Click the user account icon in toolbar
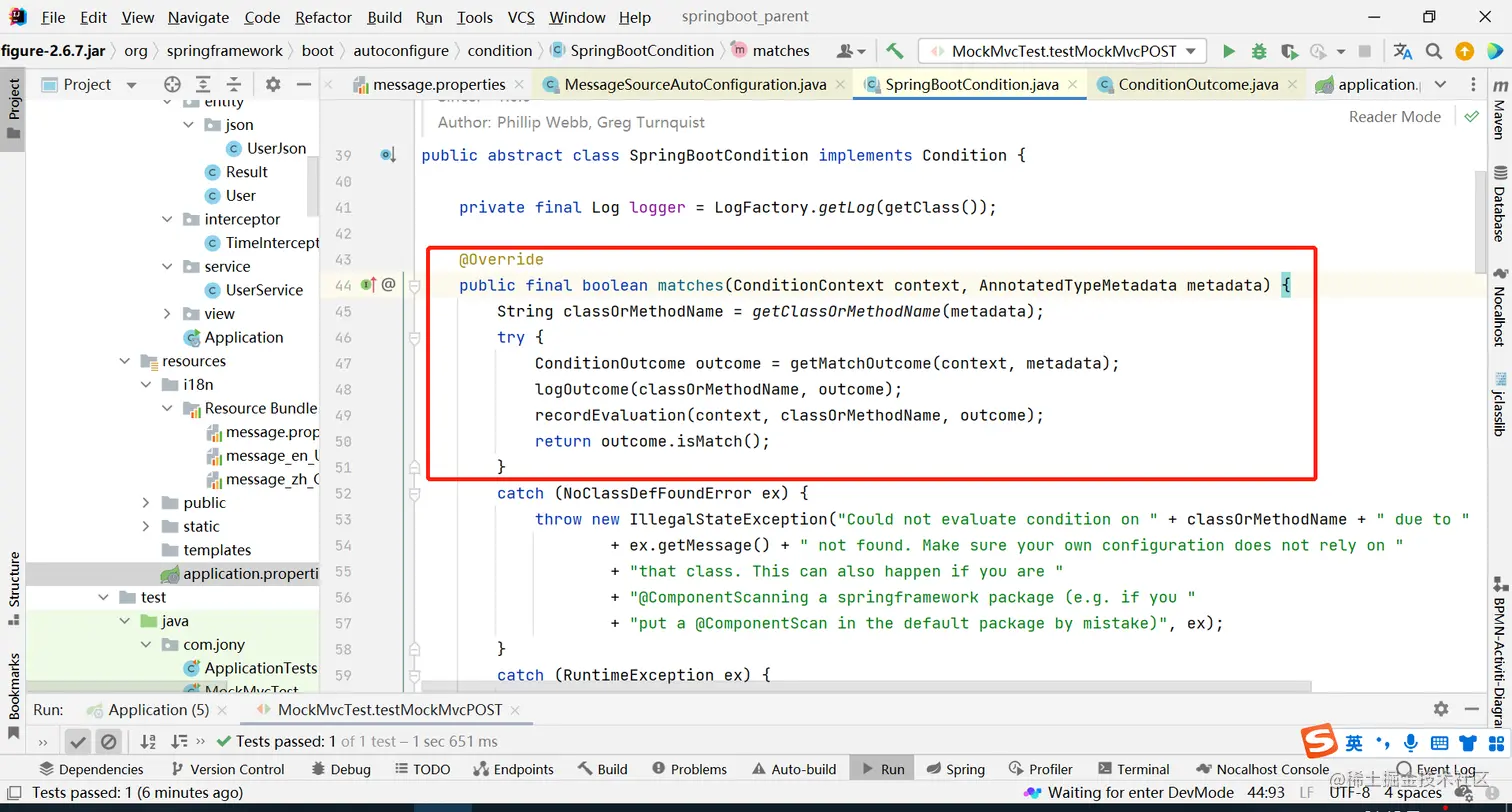1512x812 pixels. [x=850, y=51]
